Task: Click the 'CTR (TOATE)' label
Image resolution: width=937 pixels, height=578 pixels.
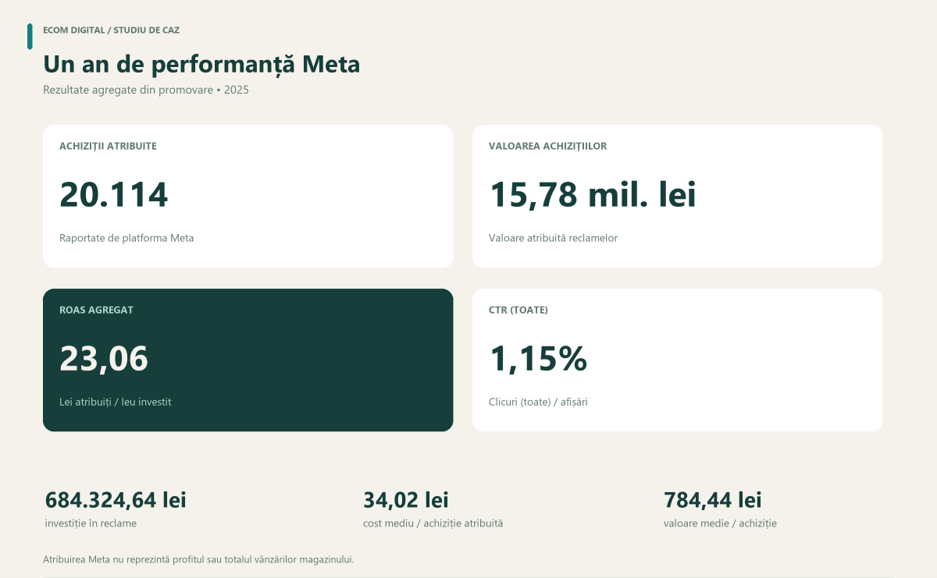Action: [518, 310]
